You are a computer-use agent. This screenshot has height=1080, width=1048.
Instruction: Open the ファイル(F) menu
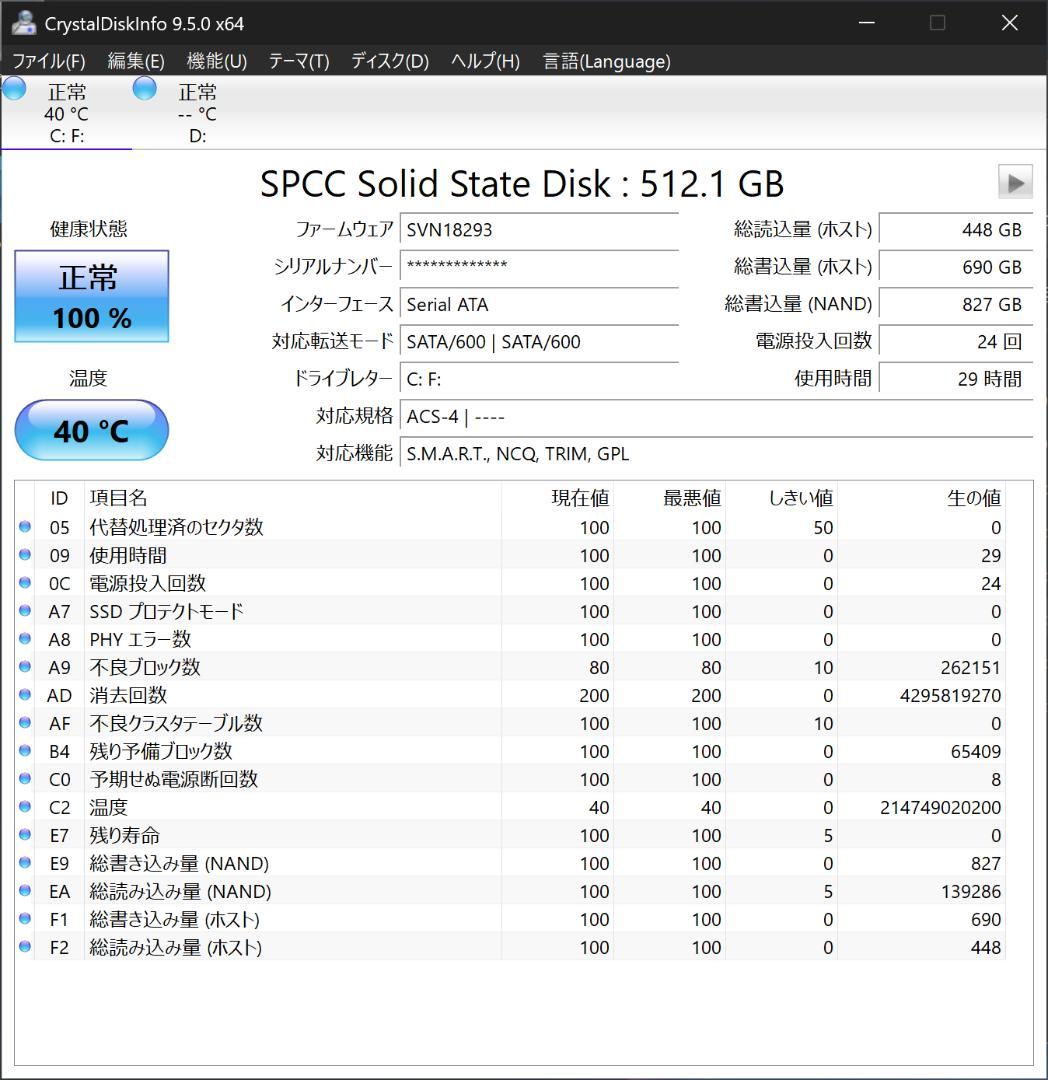[49, 61]
